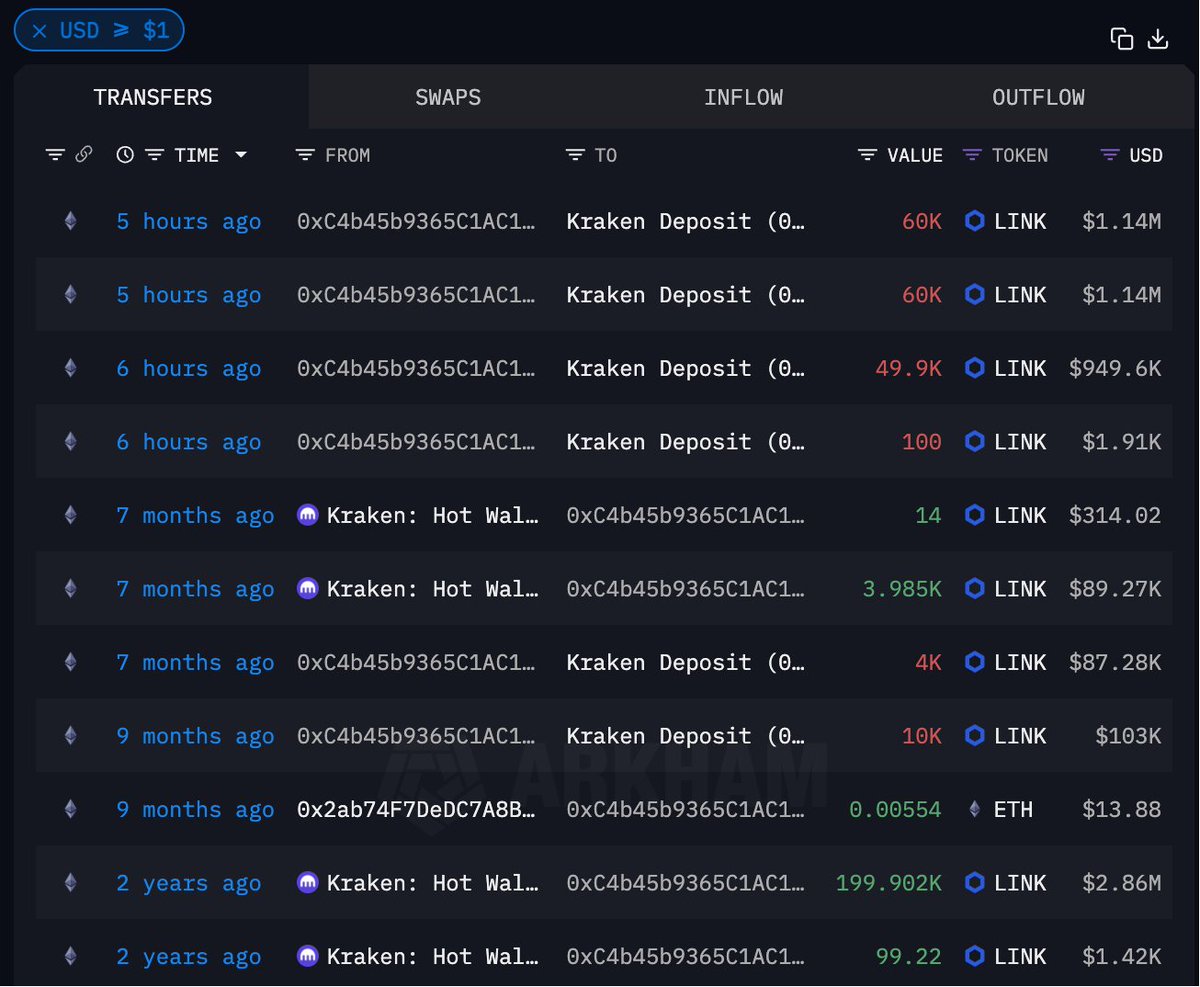The width and height of the screenshot is (1200, 987).
Task: Click the $87.28K USD amount
Action: 1115,662
